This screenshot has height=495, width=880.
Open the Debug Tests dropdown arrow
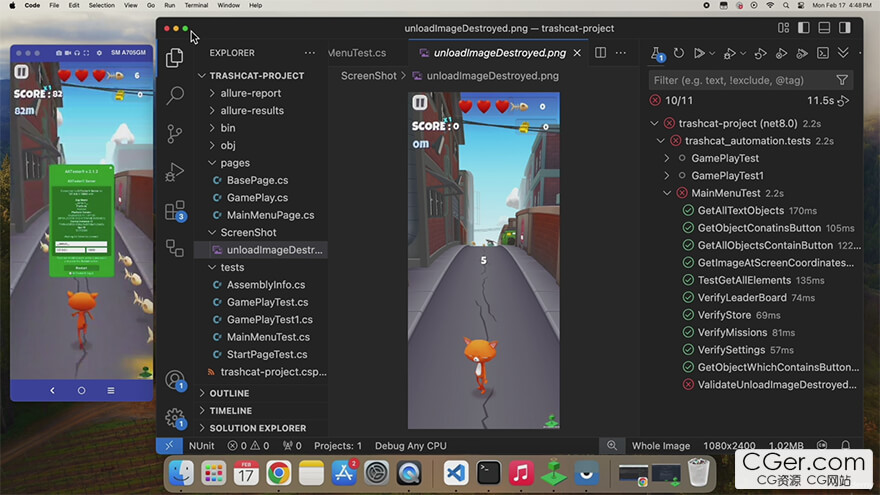point(742,53)
